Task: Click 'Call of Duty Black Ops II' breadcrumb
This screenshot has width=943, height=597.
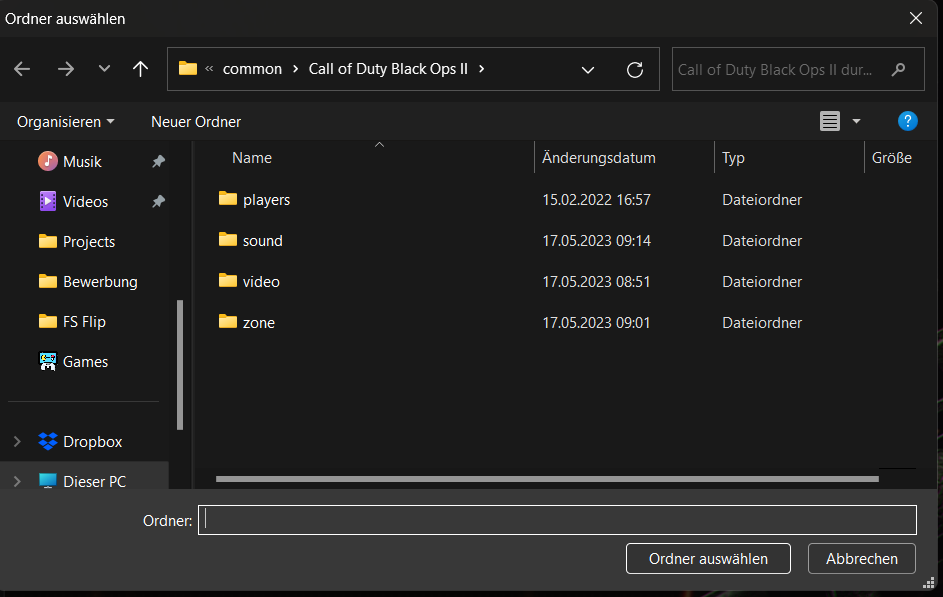Action: [x=388, y=69]
